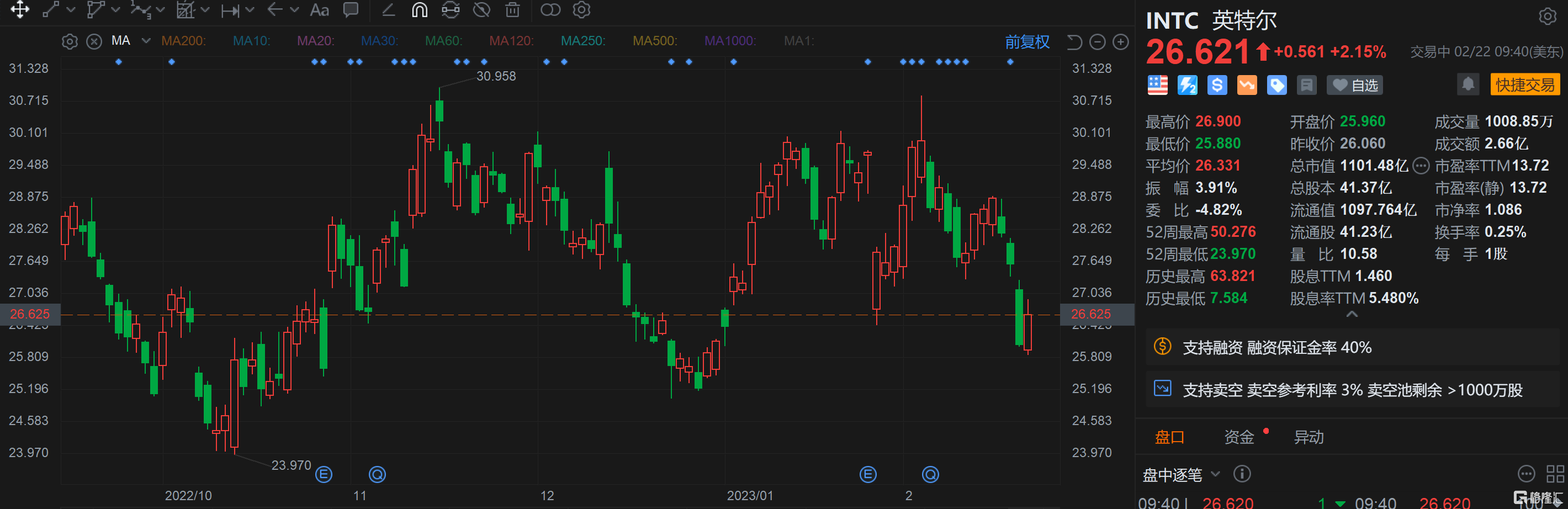Image resolution: width=1568 pixels, height=509 pixels.
Task: Expand the 盘中逐笔 dropdown
Action: click(1216, 474)
